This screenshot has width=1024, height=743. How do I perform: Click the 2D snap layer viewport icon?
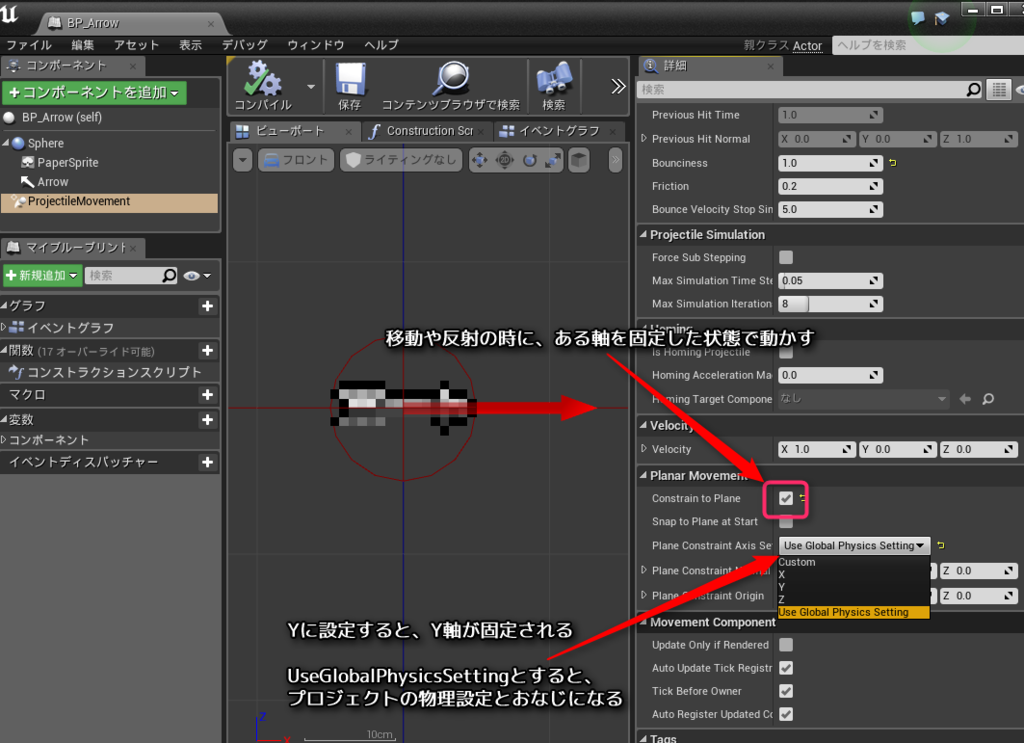[x=505, y=160]
